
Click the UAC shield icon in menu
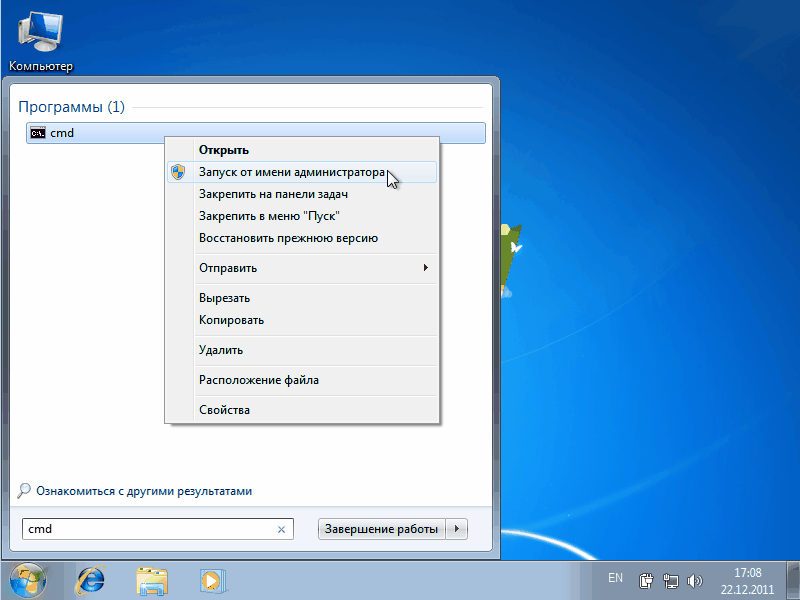178,172
